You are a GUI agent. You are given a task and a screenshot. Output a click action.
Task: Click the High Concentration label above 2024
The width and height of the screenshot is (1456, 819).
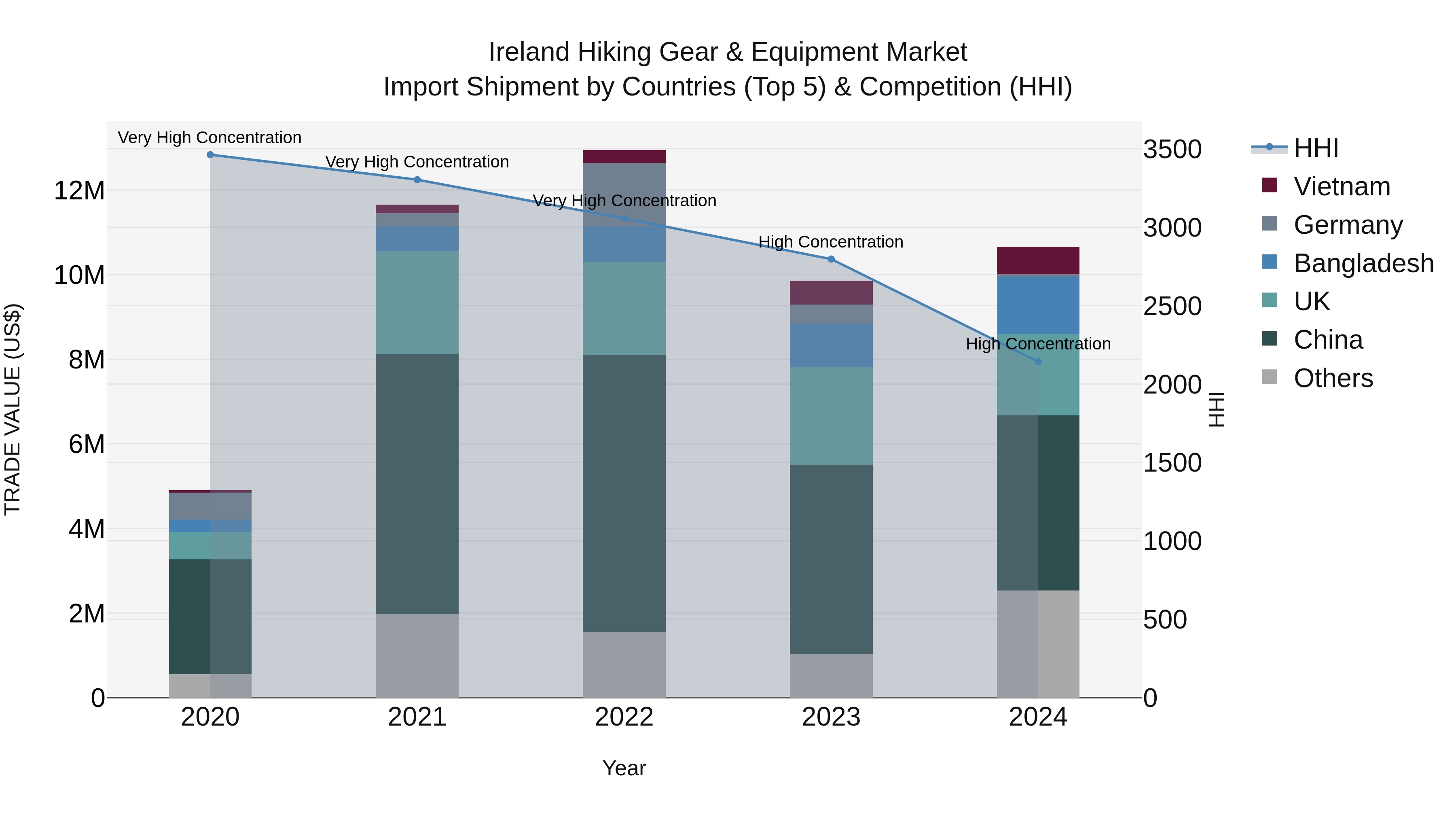click(1038, 344)
